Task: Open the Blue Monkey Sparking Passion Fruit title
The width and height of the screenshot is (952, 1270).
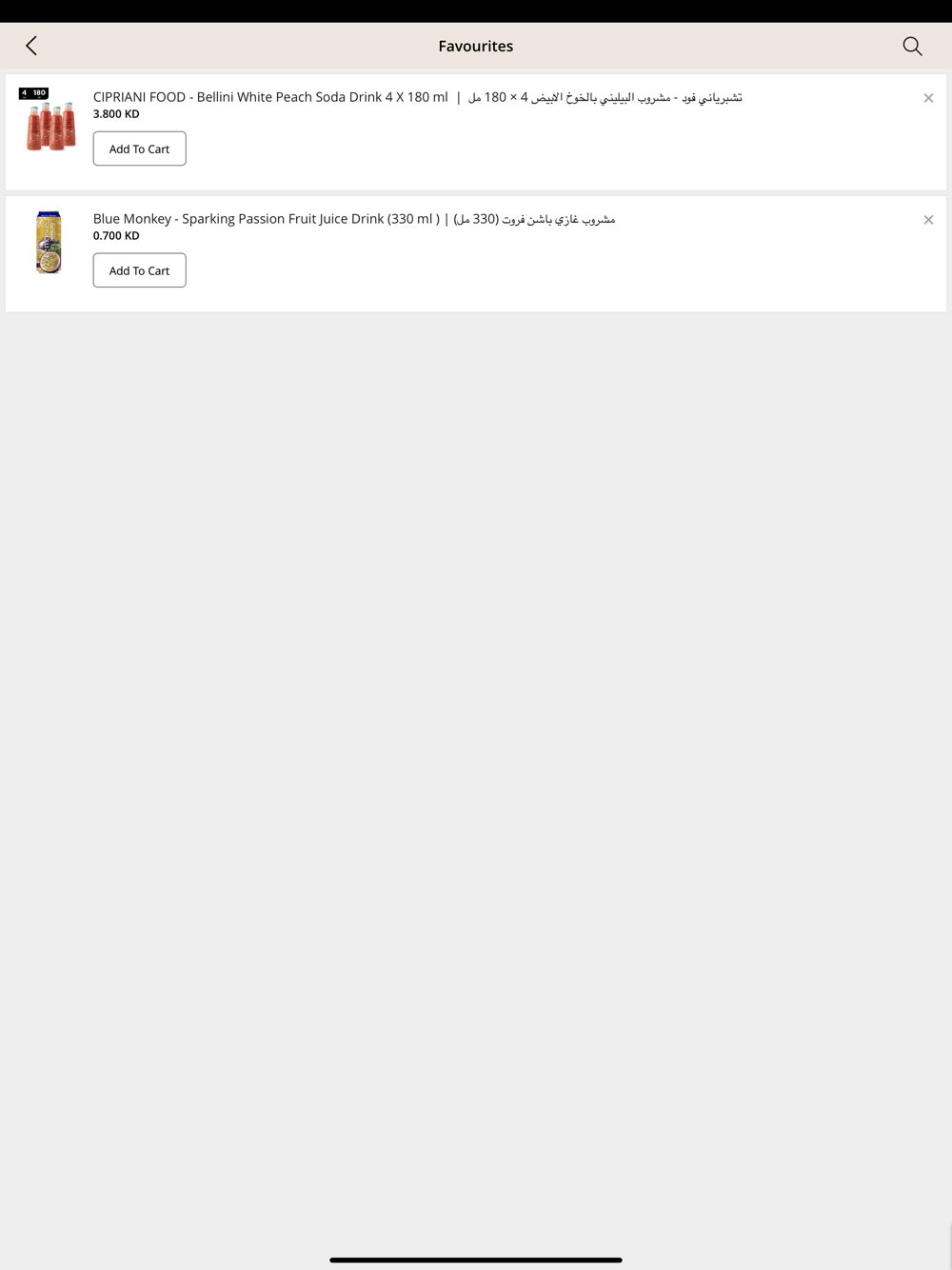Action: (267, 219)
